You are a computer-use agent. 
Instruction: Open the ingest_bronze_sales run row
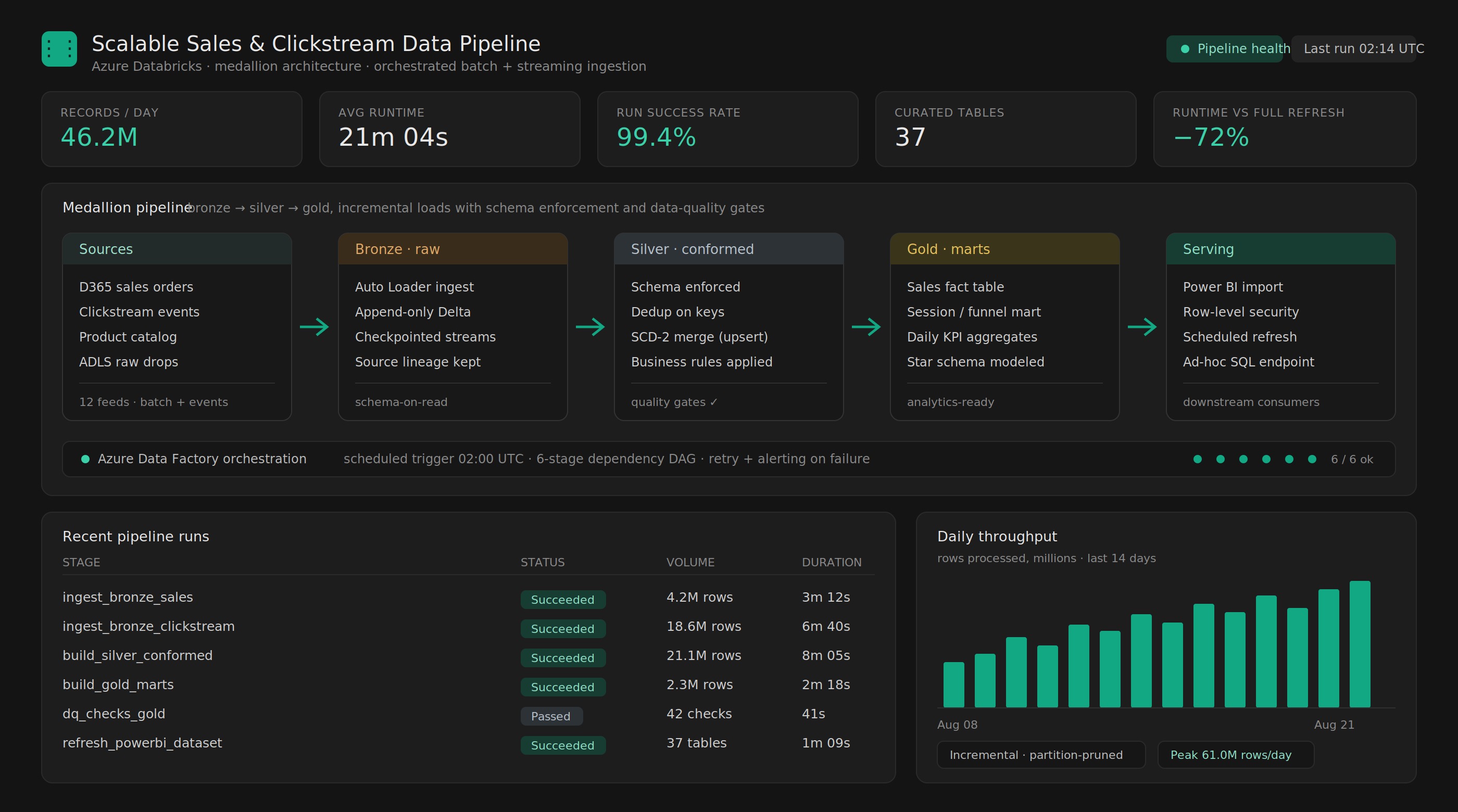tap(469, 598)
